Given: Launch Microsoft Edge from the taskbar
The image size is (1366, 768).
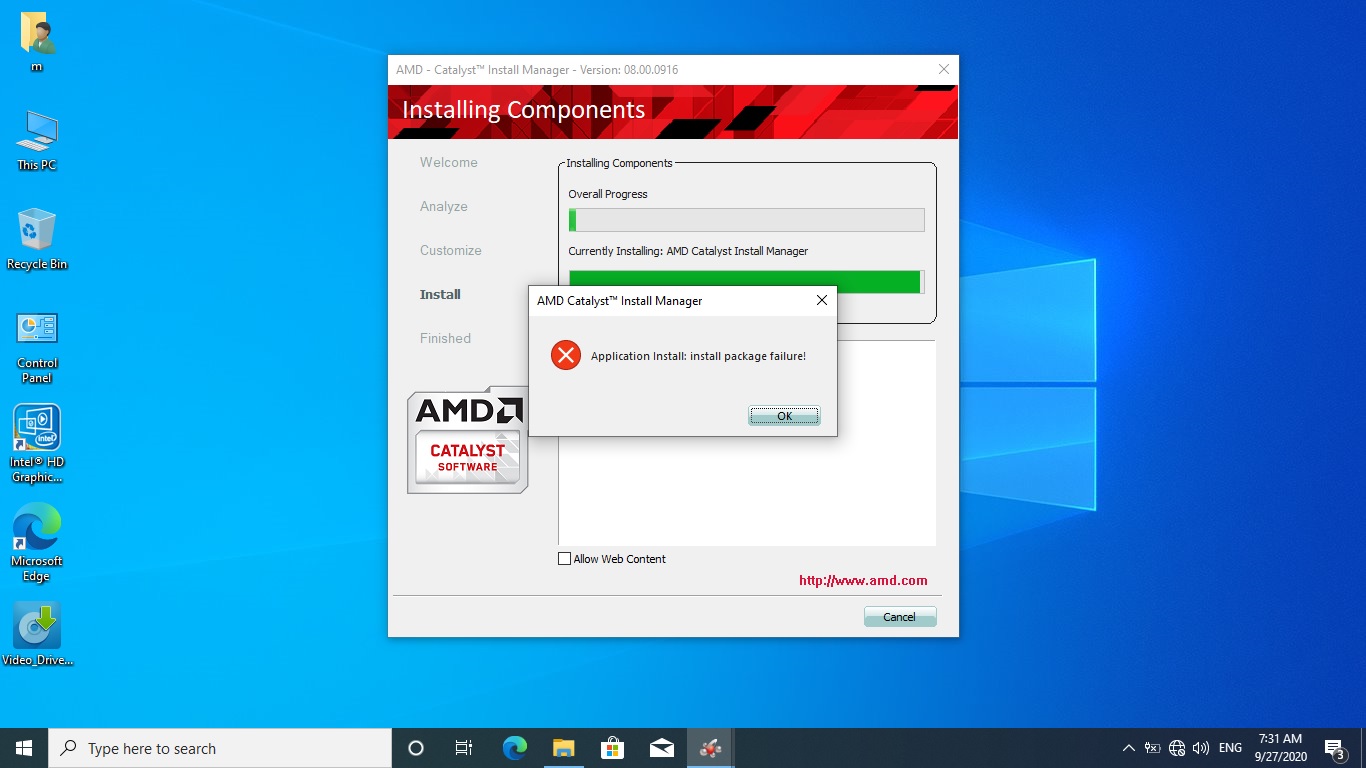Looking at the screenshot, I should tap(514, 748).
